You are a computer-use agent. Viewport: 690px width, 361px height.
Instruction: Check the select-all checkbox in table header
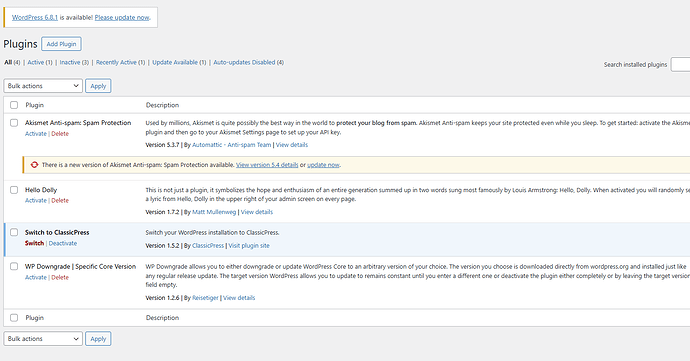[x=14, y=105]
